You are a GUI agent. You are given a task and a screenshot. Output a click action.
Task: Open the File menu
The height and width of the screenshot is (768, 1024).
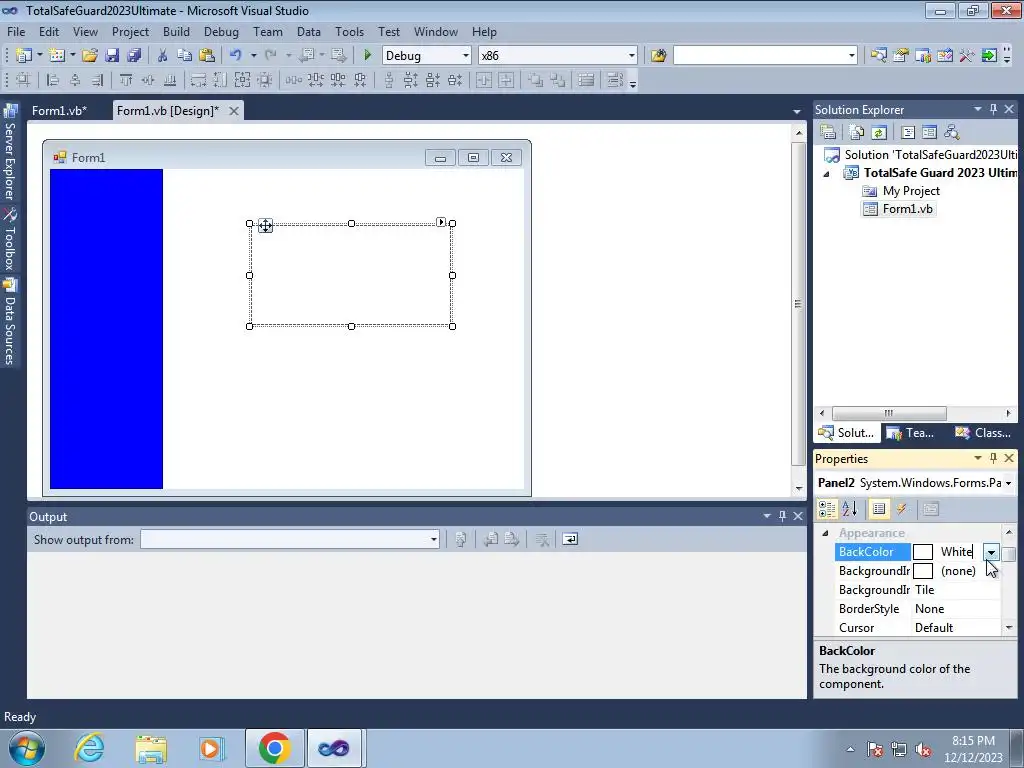coord(16,31)
